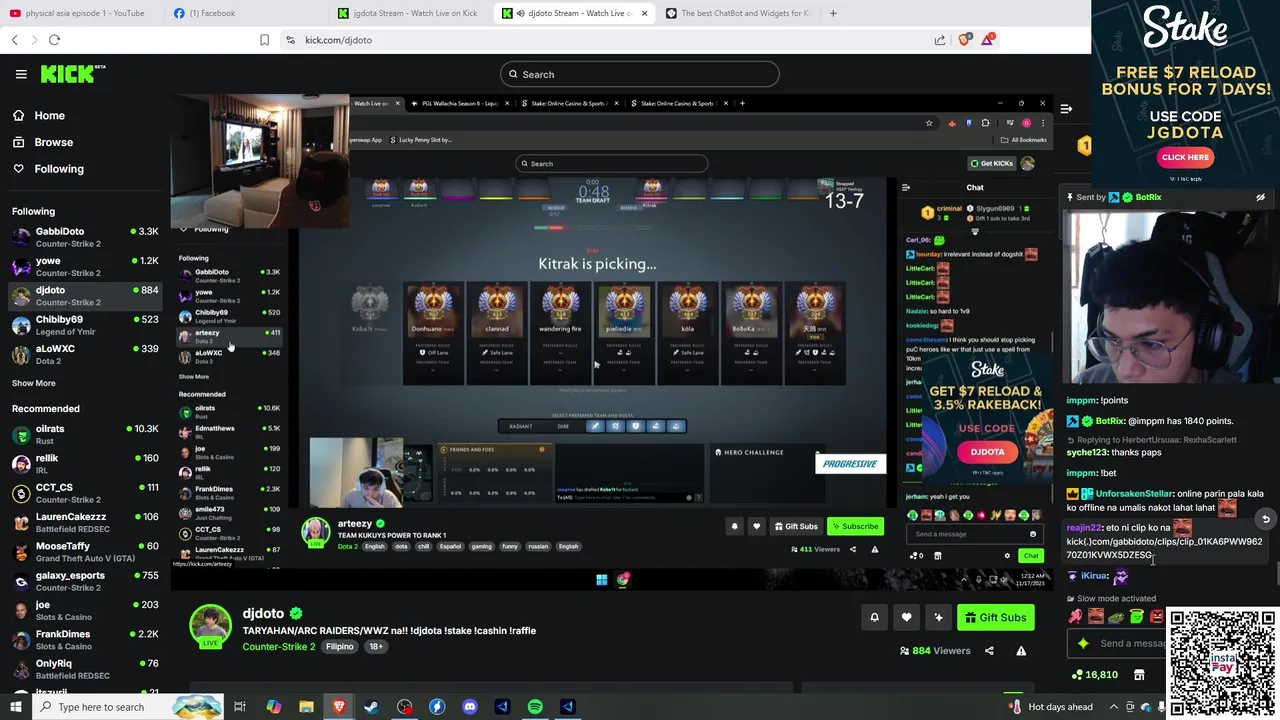This screenshot has width=1280, height=720.
Task: Insert the green Pepe emote in chat
Action: click(x=1116, y=617)
